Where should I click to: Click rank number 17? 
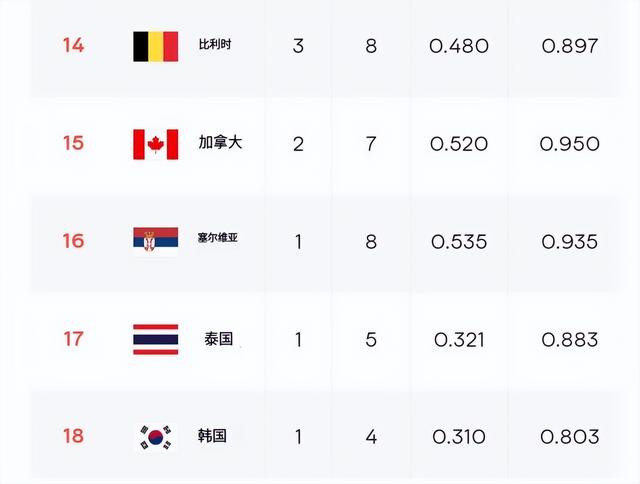pos(73,339)
